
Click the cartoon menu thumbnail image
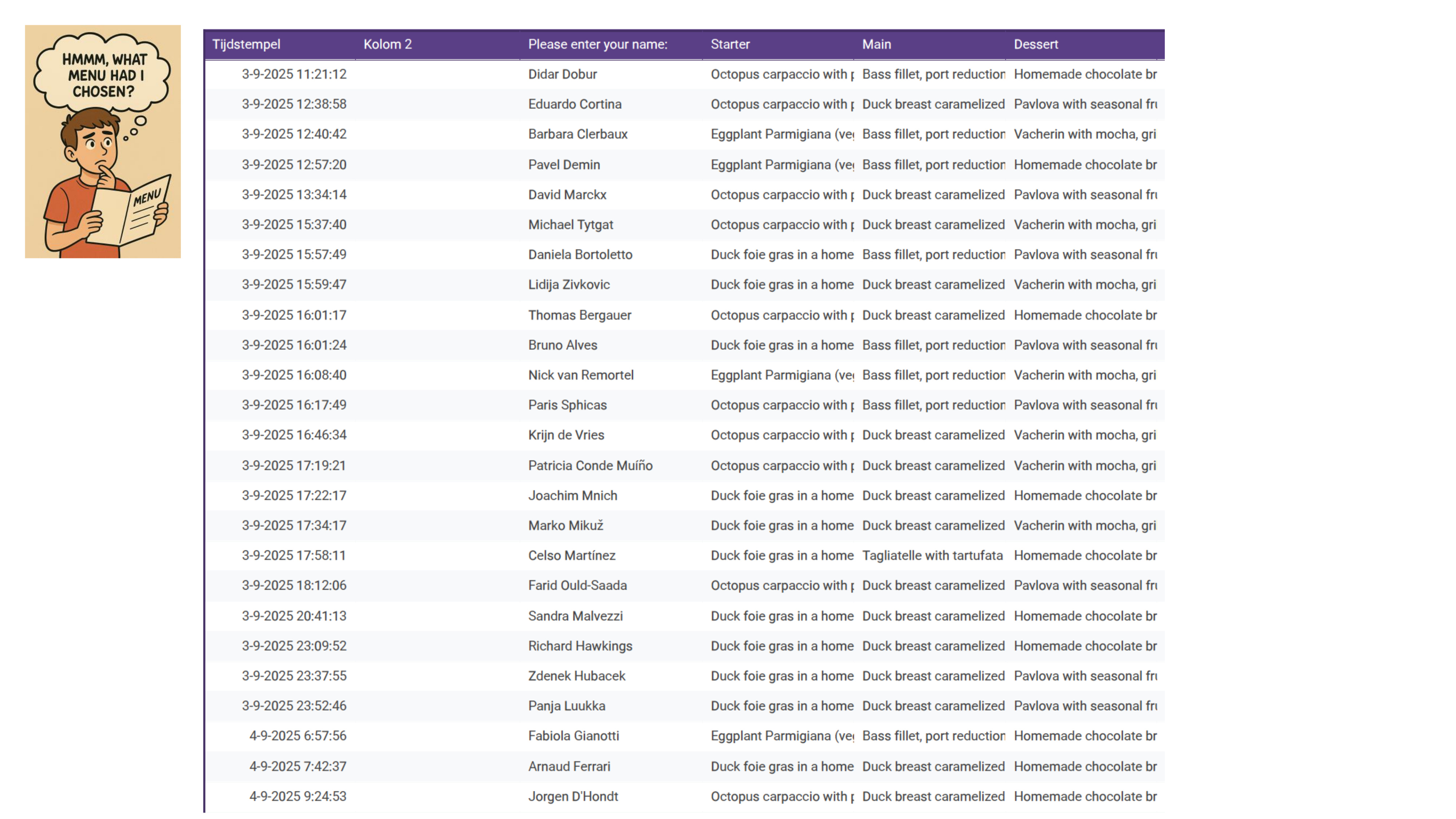point(102,141)
